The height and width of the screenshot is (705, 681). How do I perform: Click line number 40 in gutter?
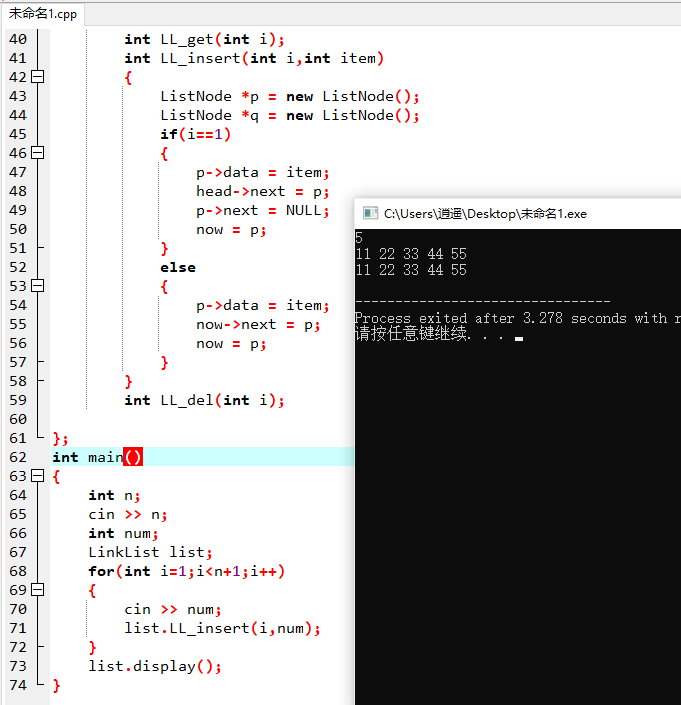point(18,39)
